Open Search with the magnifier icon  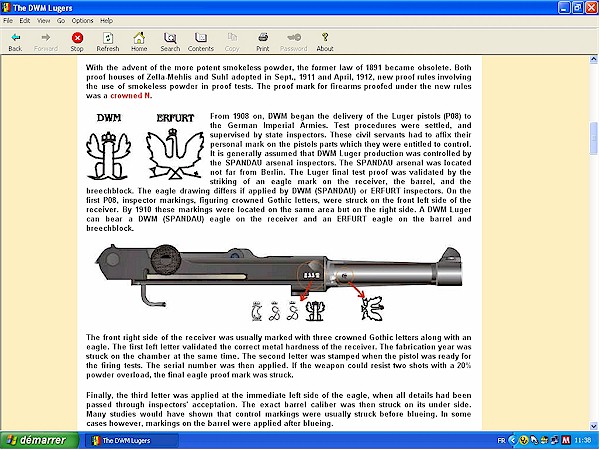(170, 41)
